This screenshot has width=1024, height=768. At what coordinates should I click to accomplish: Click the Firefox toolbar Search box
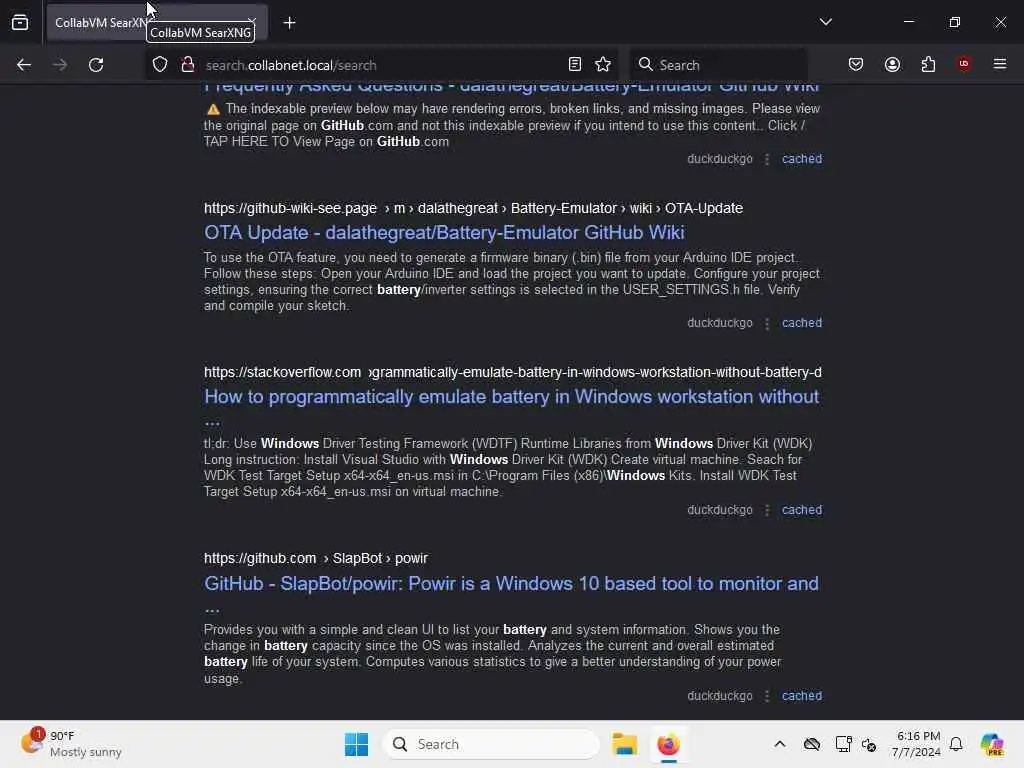(718, 65)
